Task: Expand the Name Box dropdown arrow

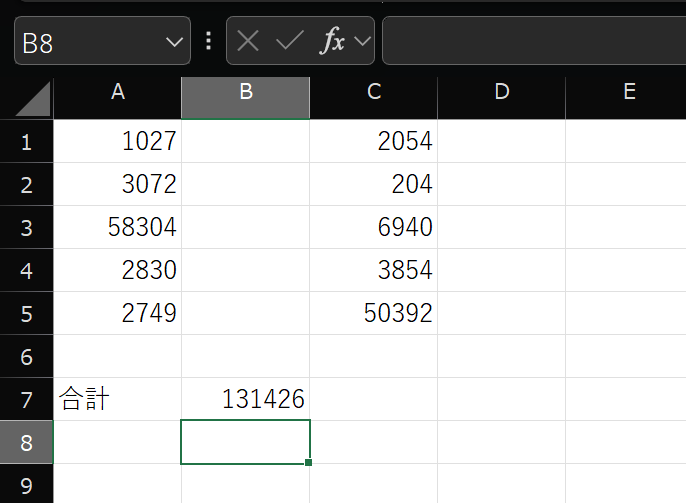Action: tap(173, 42)
